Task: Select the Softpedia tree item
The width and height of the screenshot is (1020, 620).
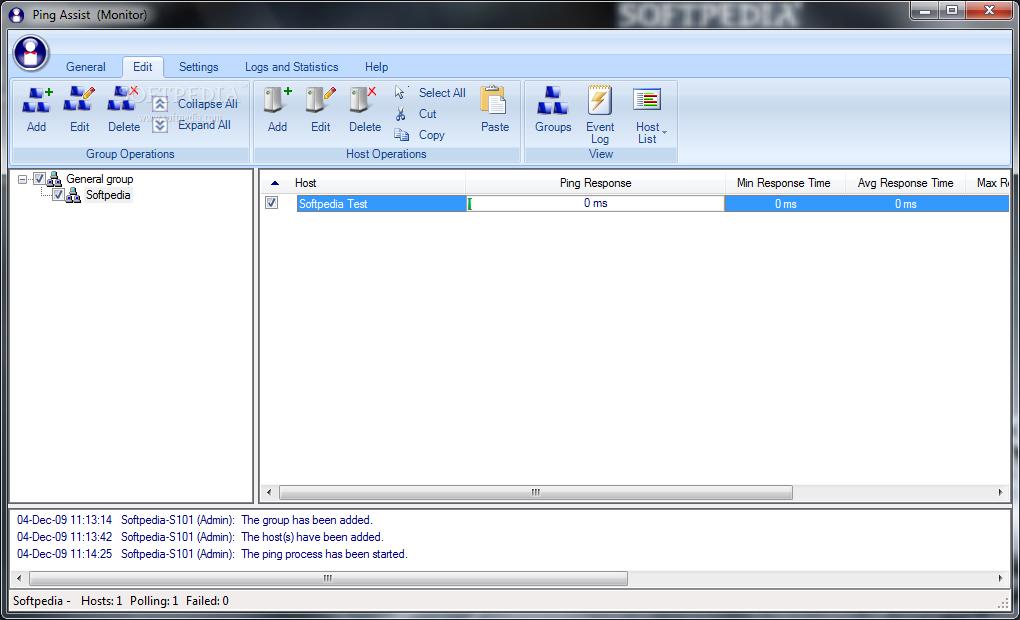Action: pos(108,195)
